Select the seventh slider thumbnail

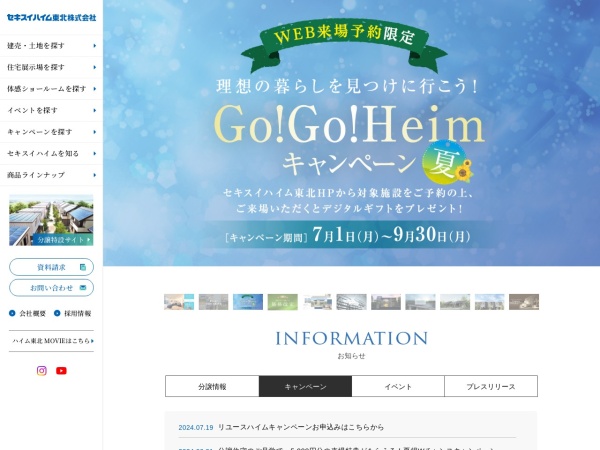point(386,302)
